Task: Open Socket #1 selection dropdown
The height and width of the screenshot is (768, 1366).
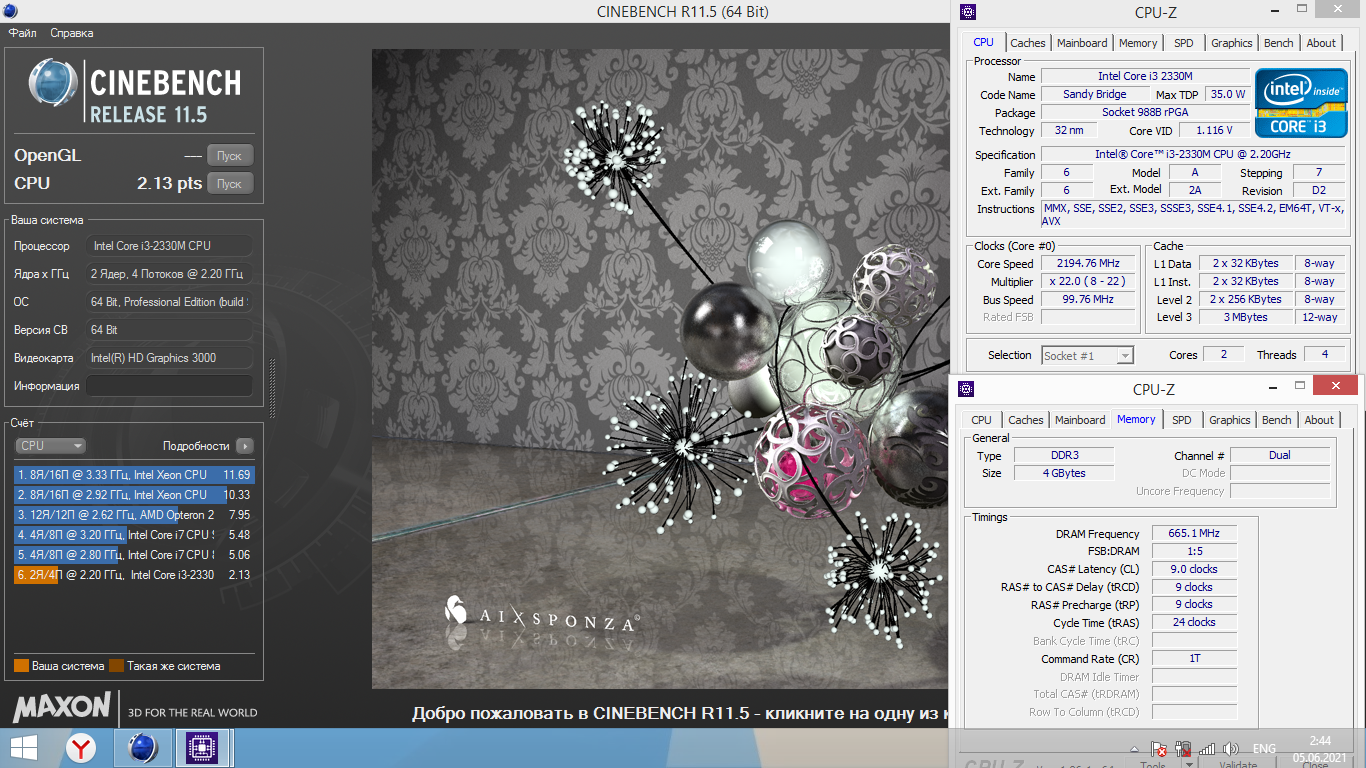Action: (x=1087, y=355)
